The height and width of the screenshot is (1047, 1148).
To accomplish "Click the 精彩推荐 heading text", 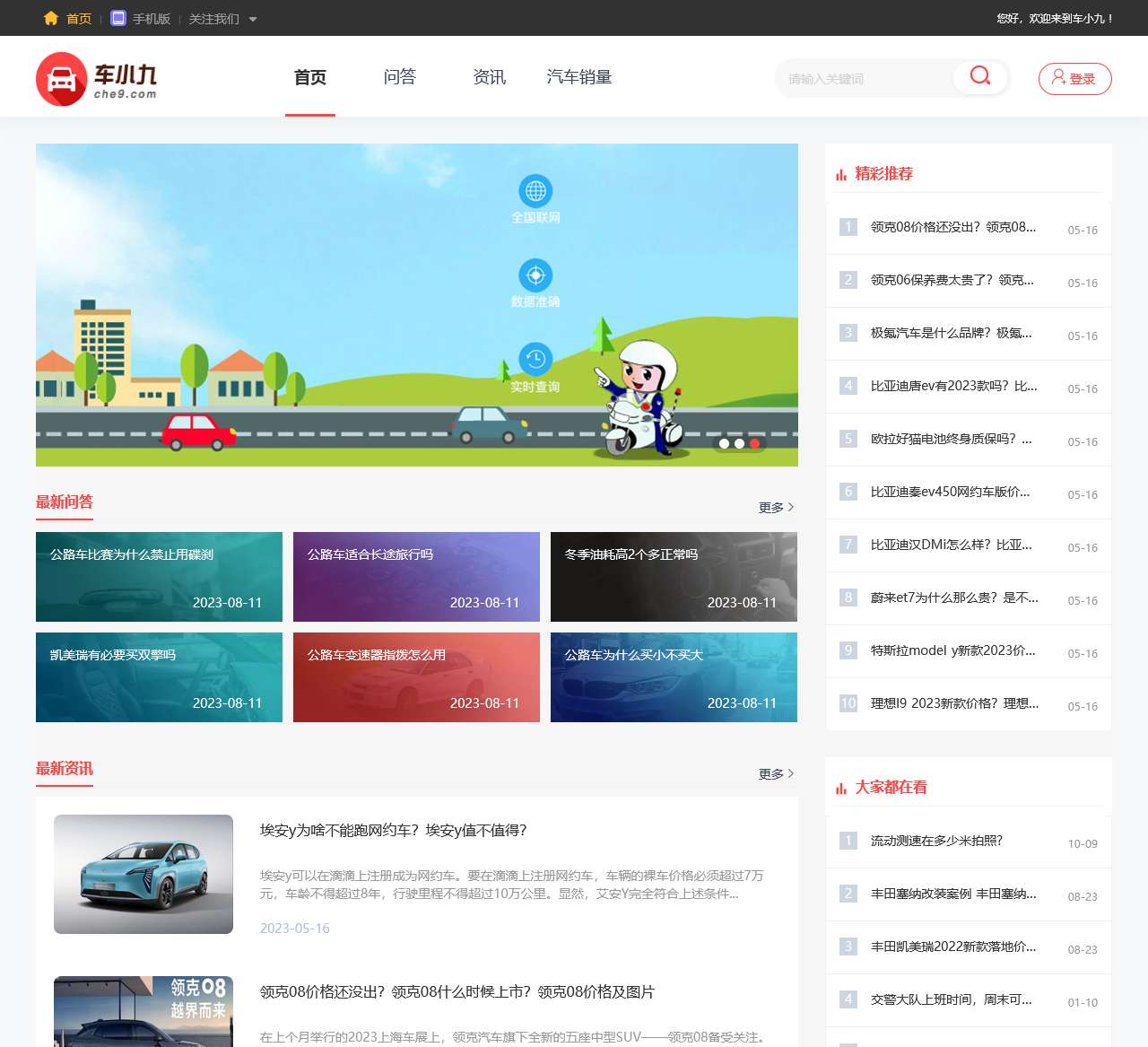I will [x=884, y=174].
